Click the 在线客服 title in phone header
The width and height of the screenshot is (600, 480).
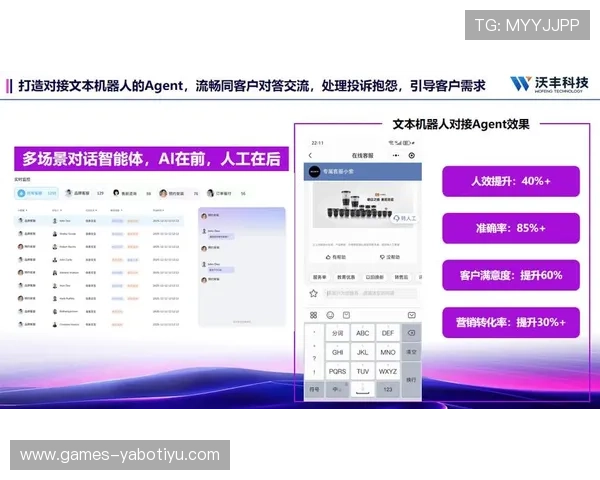(x=362, y=155)
